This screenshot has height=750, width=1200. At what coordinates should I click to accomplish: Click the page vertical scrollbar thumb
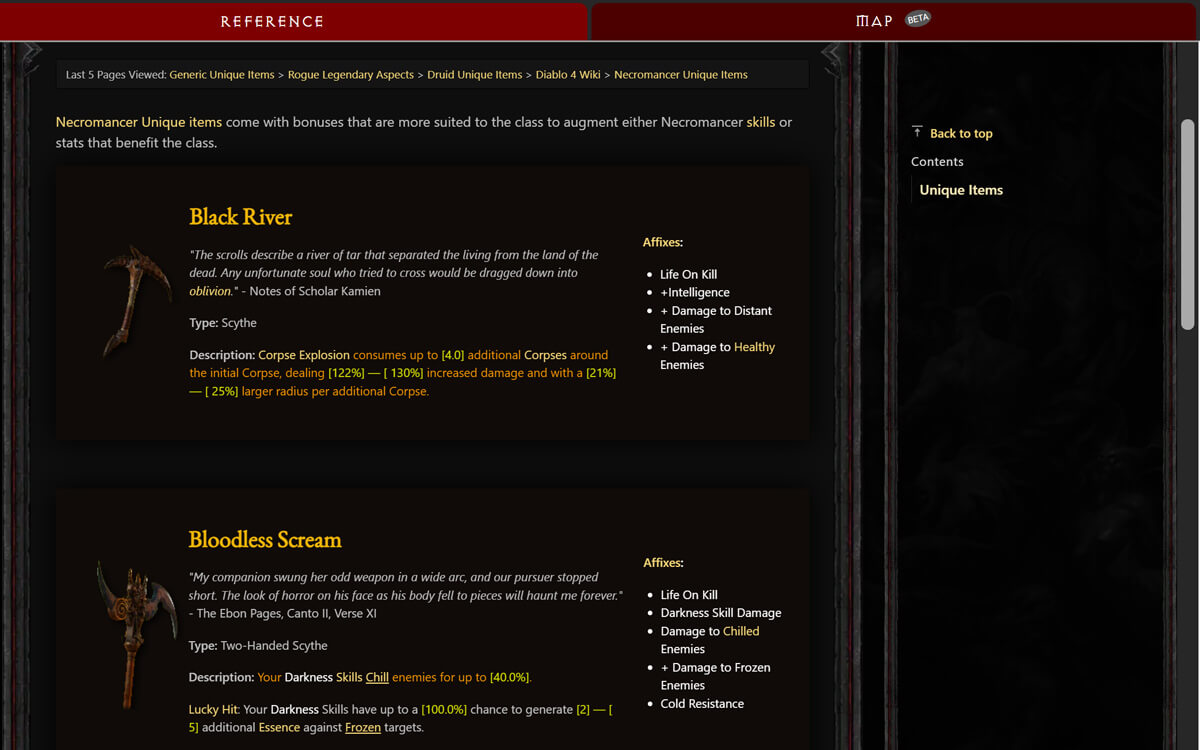1188,225
